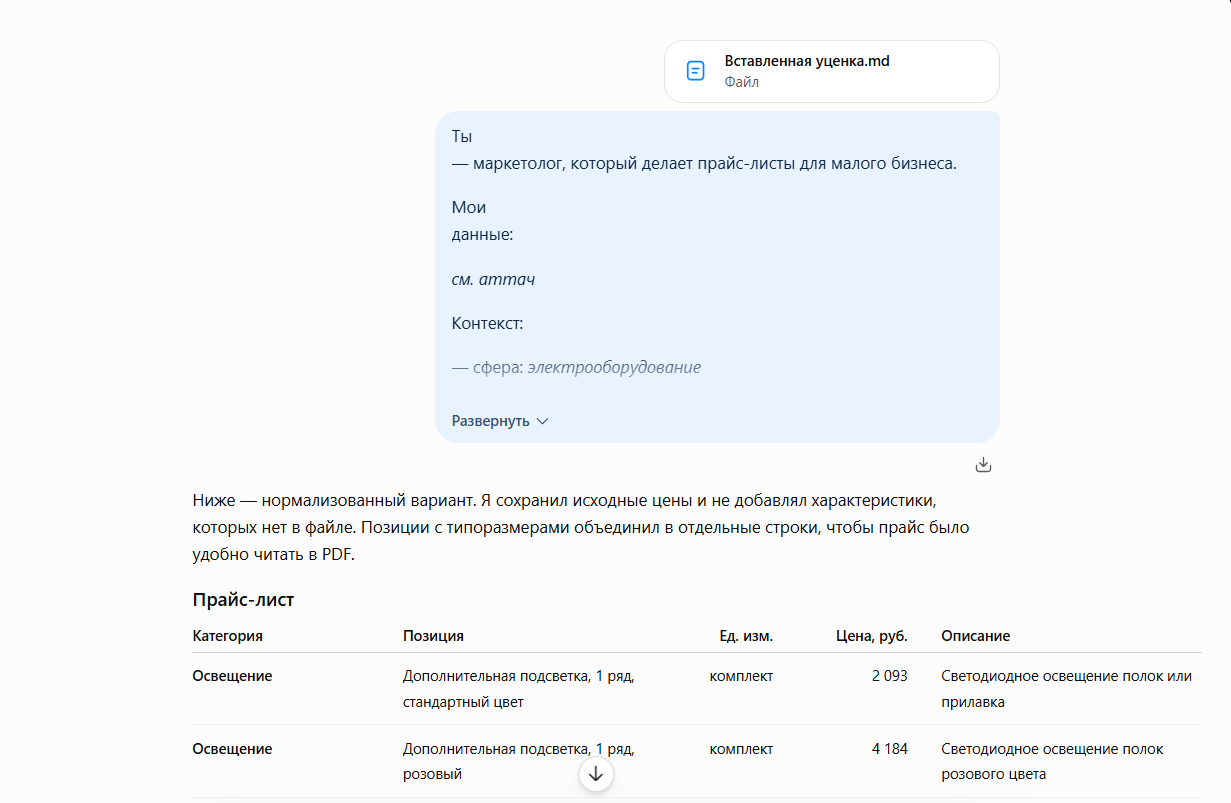Select the Ед. изм. column header
The image size is (1231, 803).
[x=746, y=636]
